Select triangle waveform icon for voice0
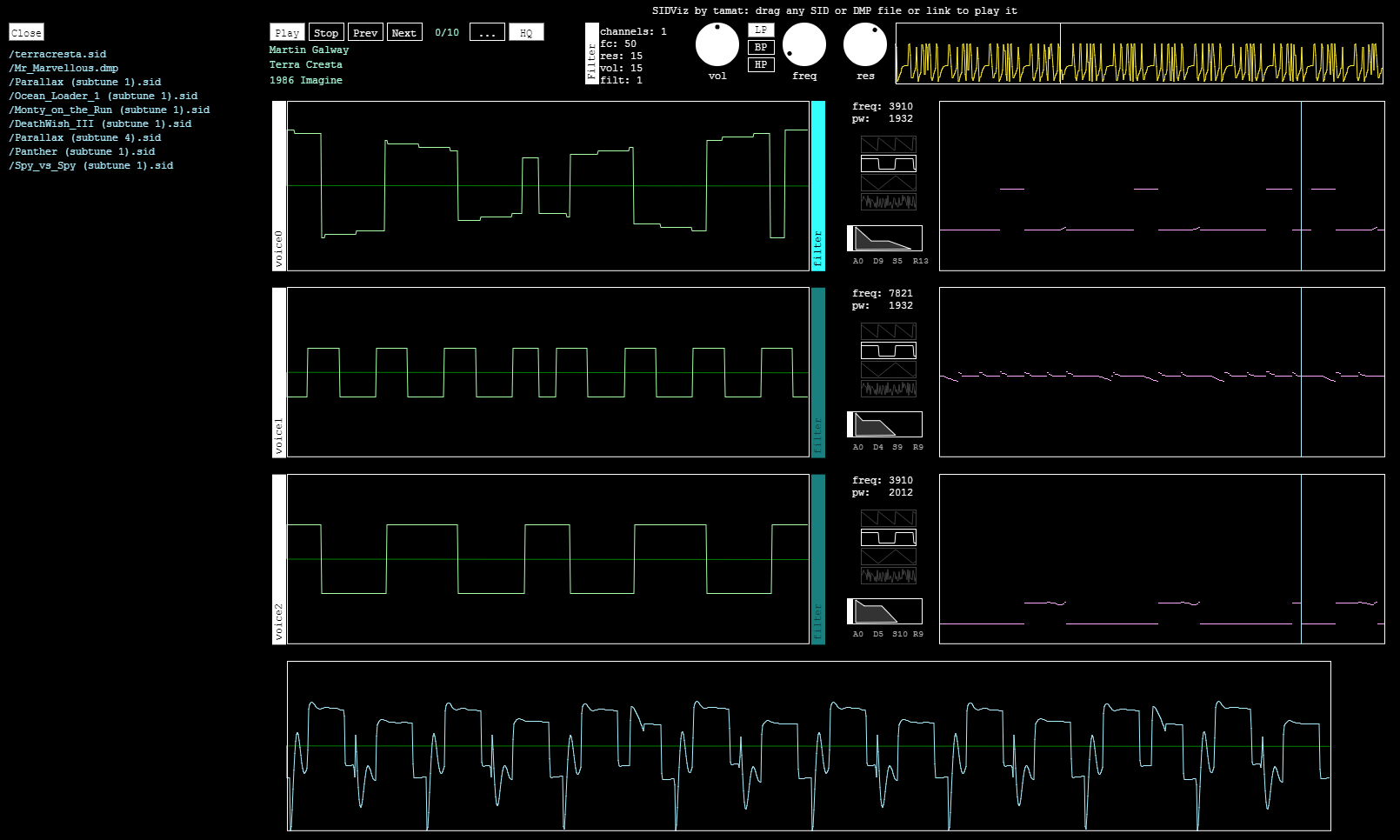This screenshot has height=840, width=1400. [x=888, y=183]
